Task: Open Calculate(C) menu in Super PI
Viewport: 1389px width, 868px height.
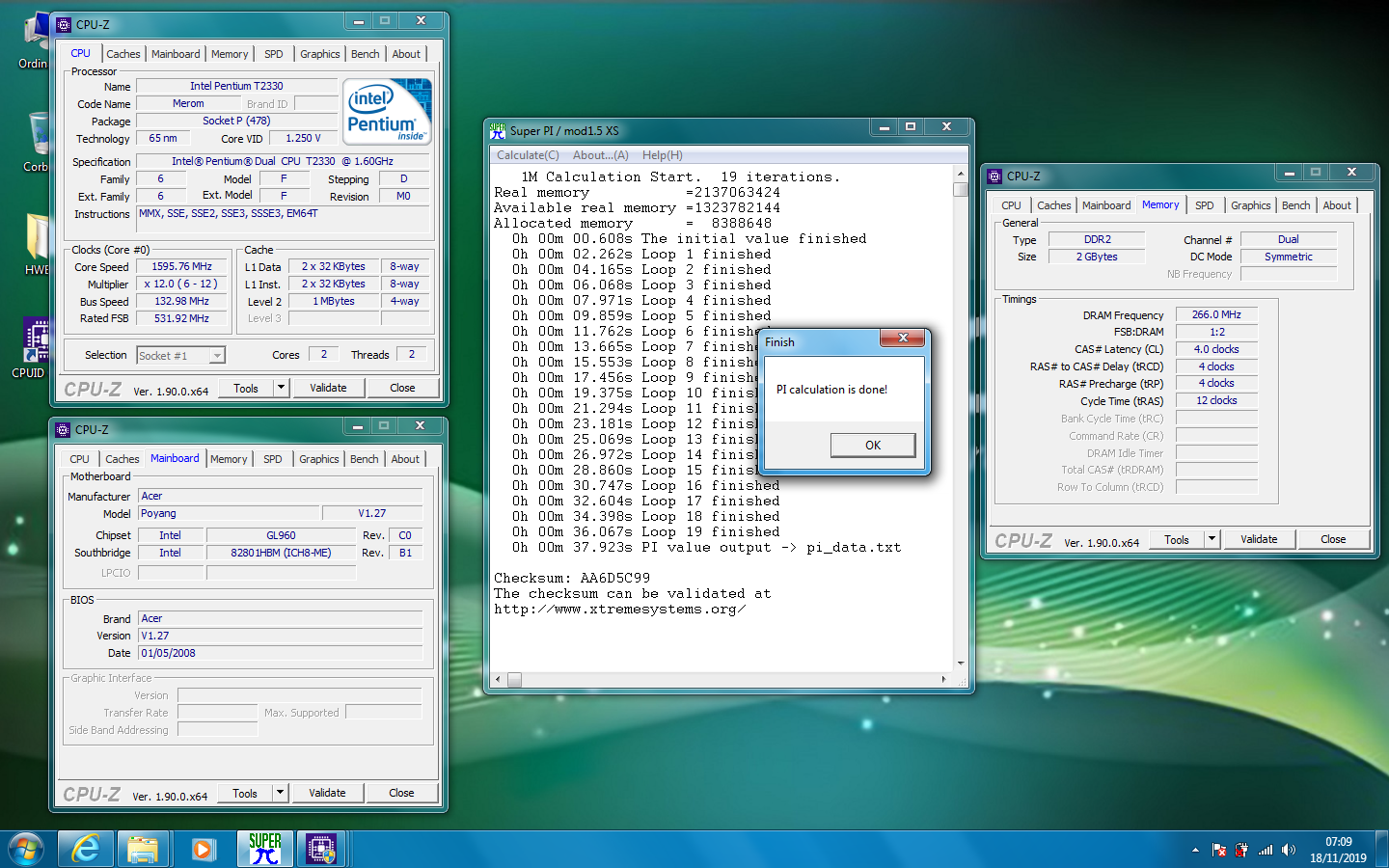Action: 528,155
